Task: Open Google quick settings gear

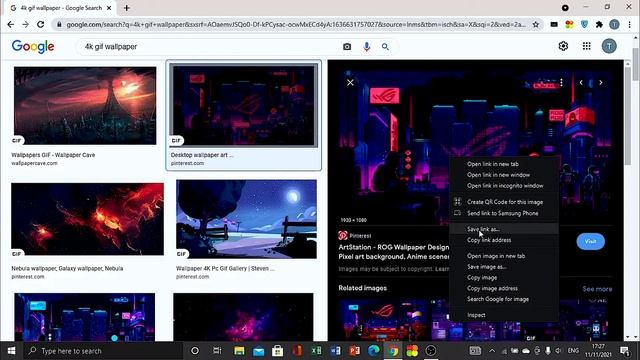Action: tap(563, 46)
